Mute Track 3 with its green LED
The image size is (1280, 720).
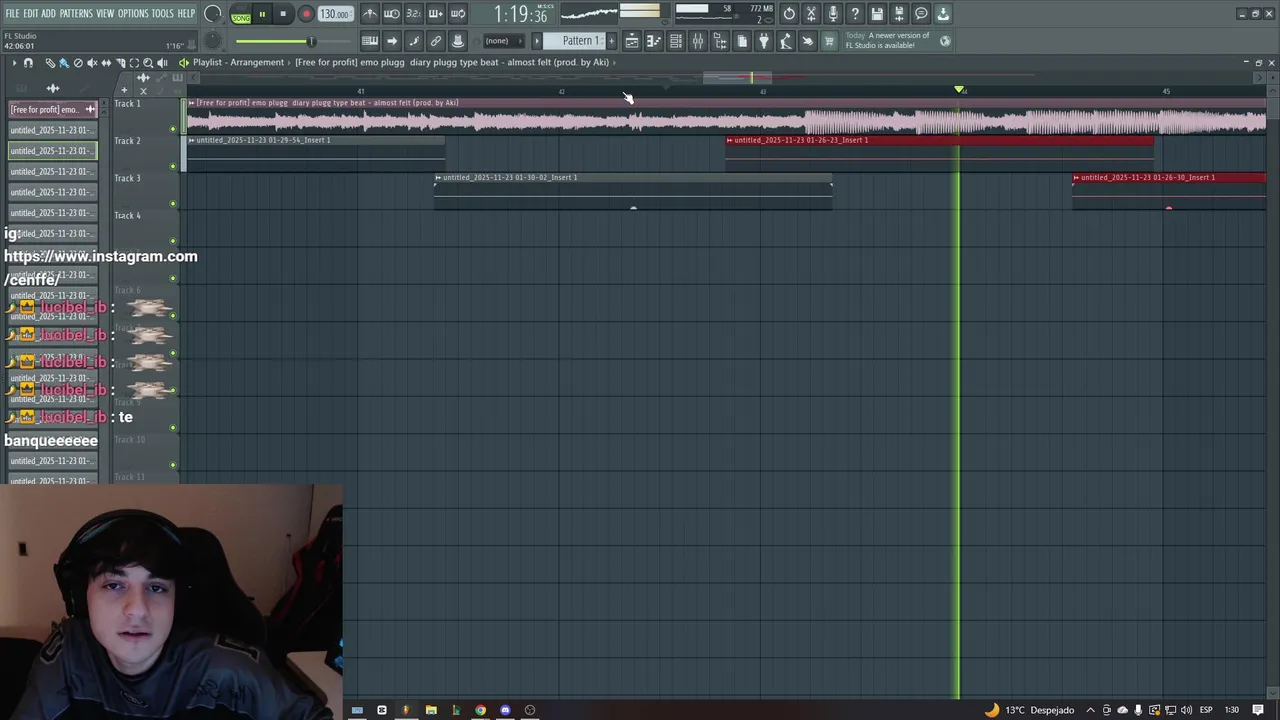(173, 203)
